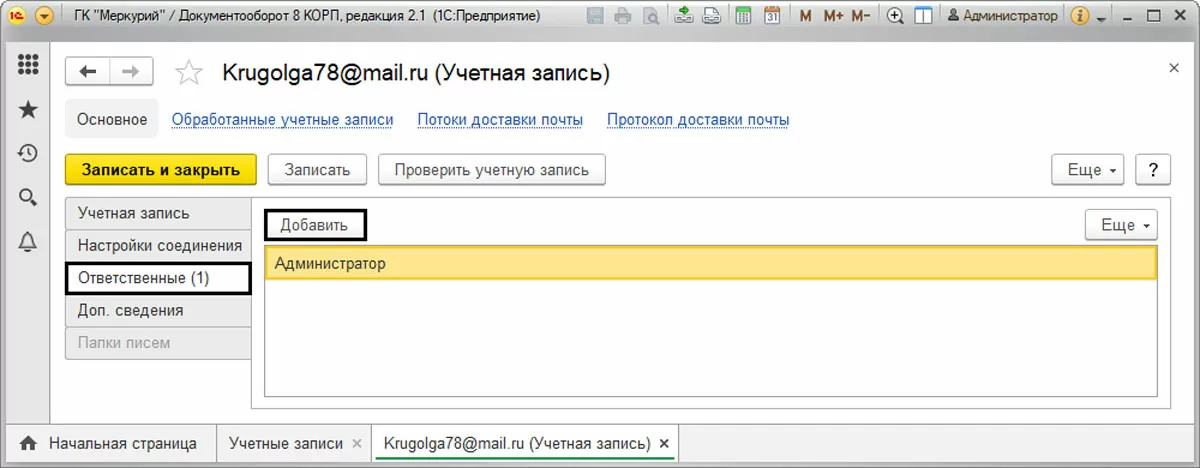The image size is (1200, 468).
Task: Switch to Настройки соединения tab
Action: click(159, 245)
